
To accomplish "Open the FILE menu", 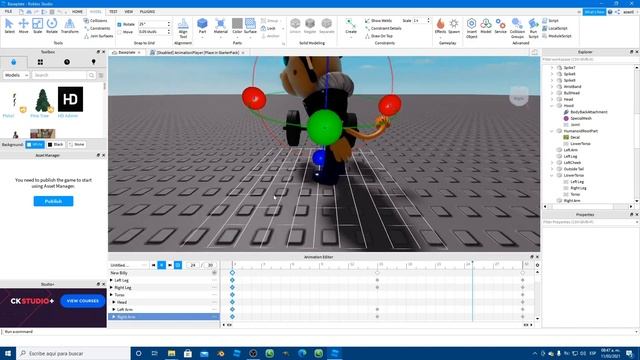I will pyautogui.click(x=8, y=12).
